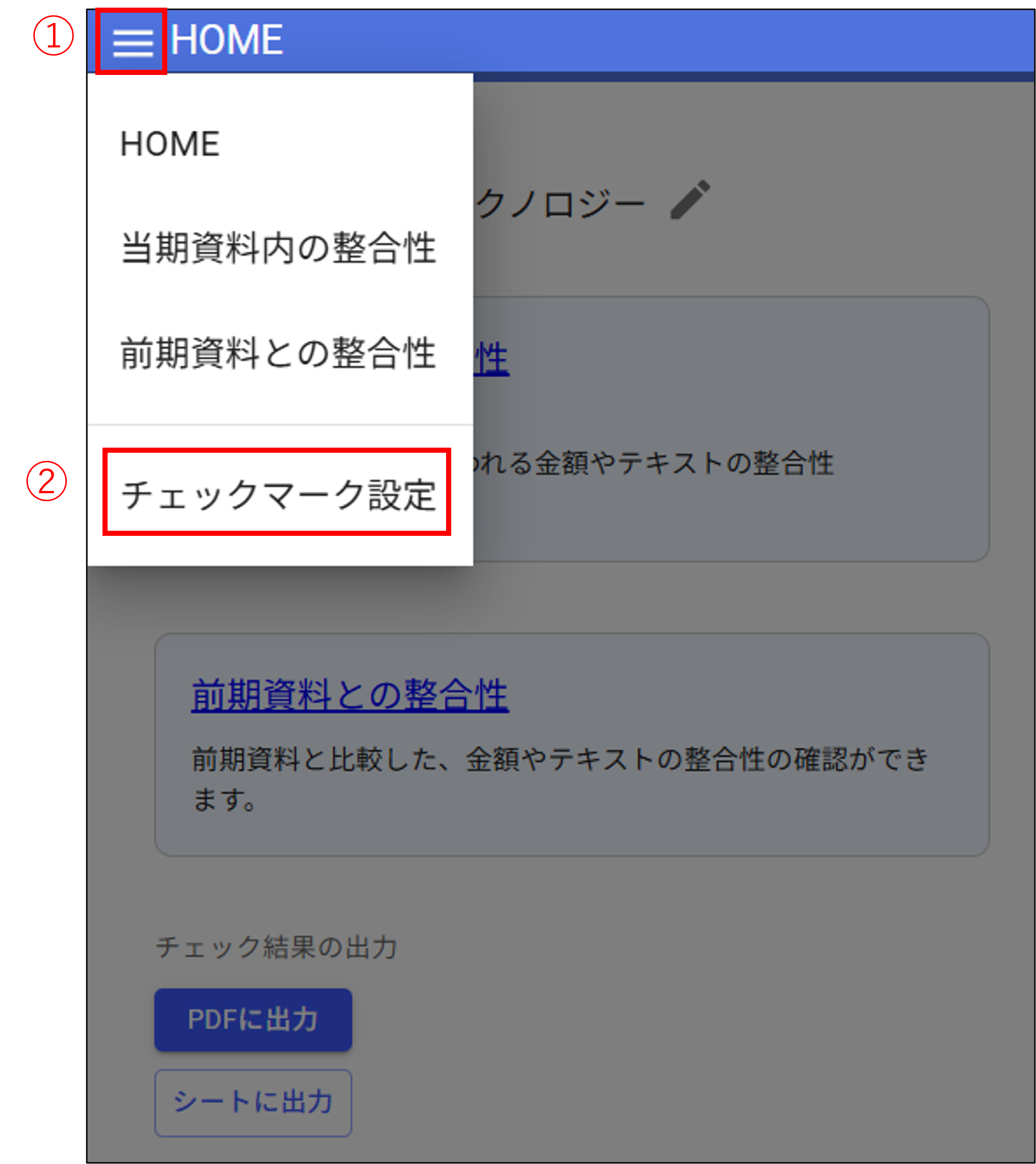
Task: Click the pencil edit icon
Action: pos(690,199)
